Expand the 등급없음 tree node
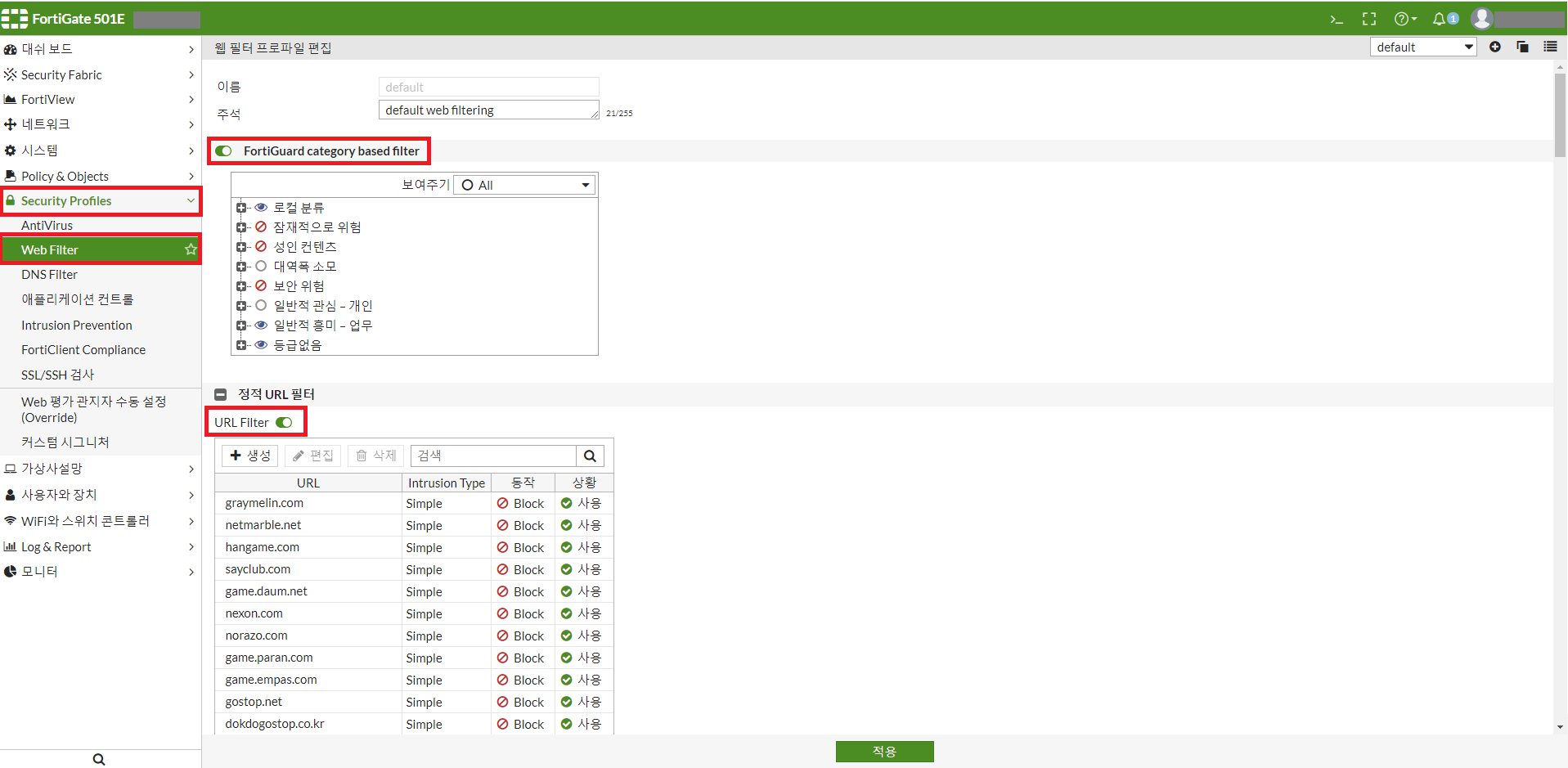 (x=241, y=345)
